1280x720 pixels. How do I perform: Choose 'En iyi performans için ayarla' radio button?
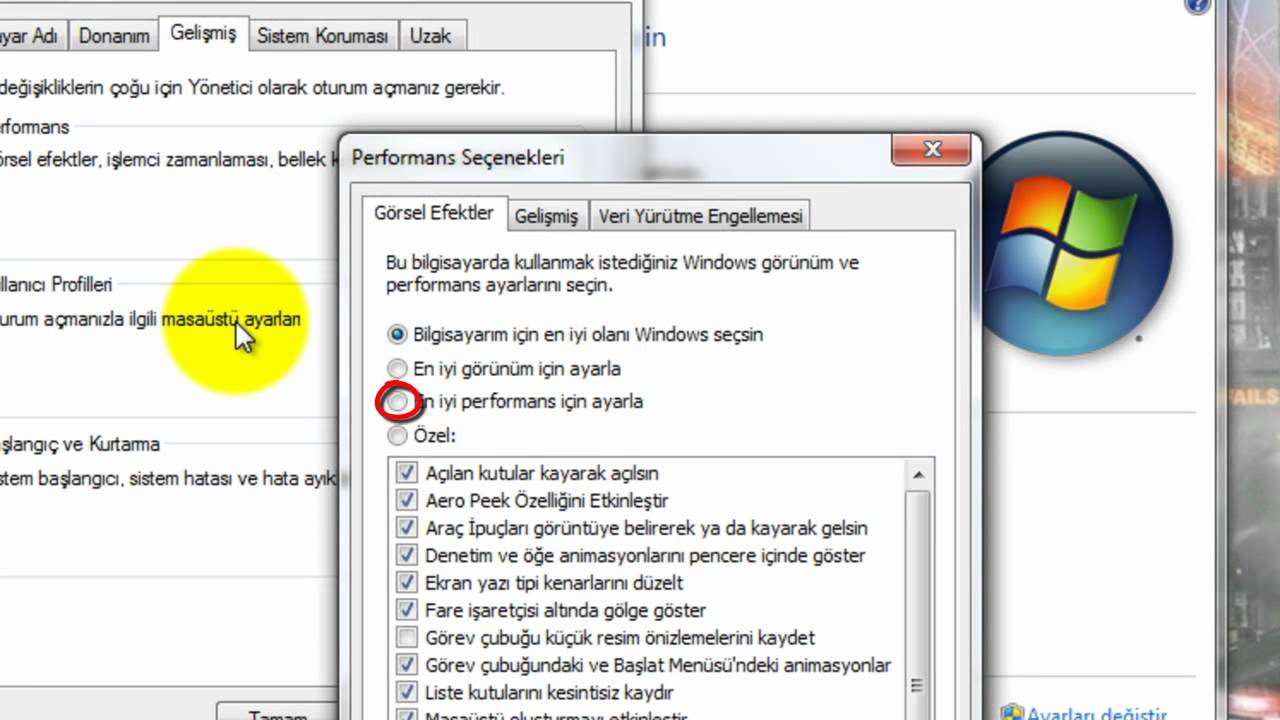398,402
